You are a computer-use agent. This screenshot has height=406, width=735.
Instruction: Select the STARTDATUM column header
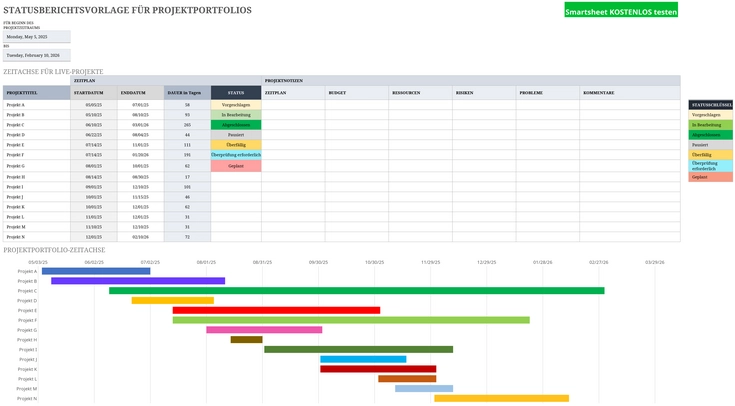(94, 93)
